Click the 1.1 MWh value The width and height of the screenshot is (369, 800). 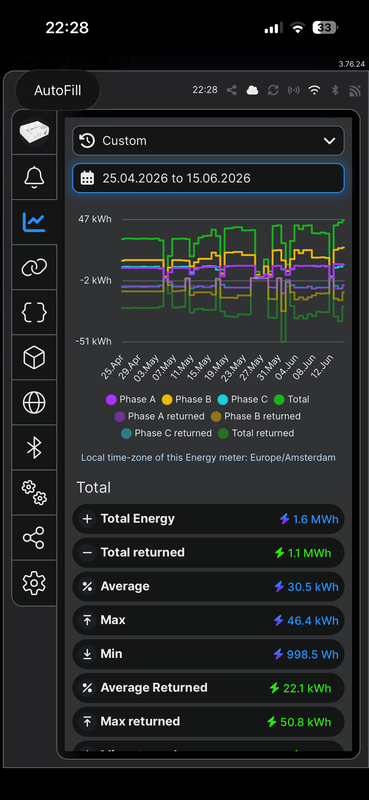click(310, 553)
